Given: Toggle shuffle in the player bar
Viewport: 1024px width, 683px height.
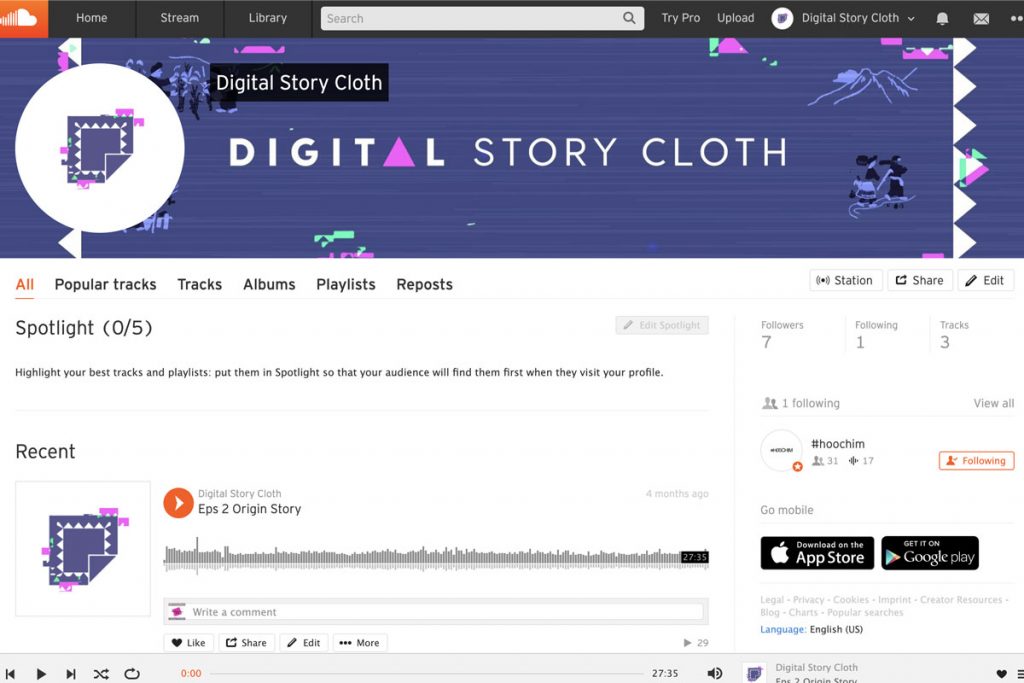Looking at the screenshot, I should (x=101, y=674).
